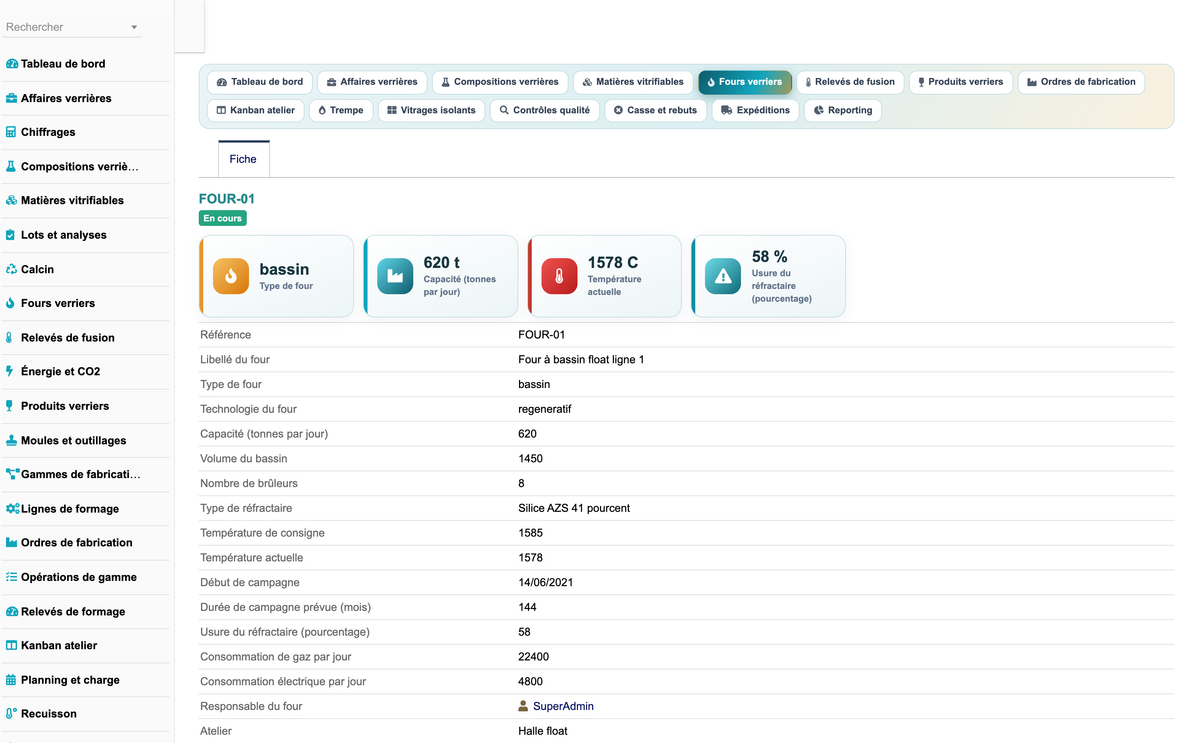
Task: Click the Gammes de fabrication diagram icon
Action: pyautogui.click(x=13, y=474)
